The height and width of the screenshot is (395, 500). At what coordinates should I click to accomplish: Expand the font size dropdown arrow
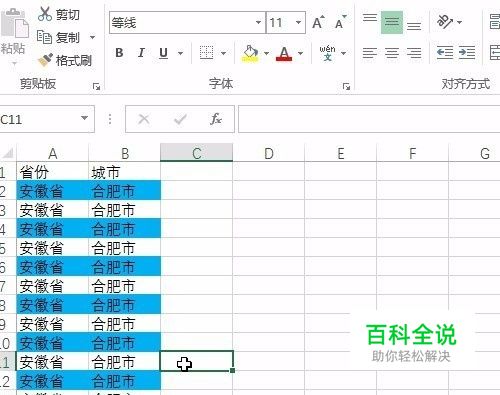(x=299, y=23)
